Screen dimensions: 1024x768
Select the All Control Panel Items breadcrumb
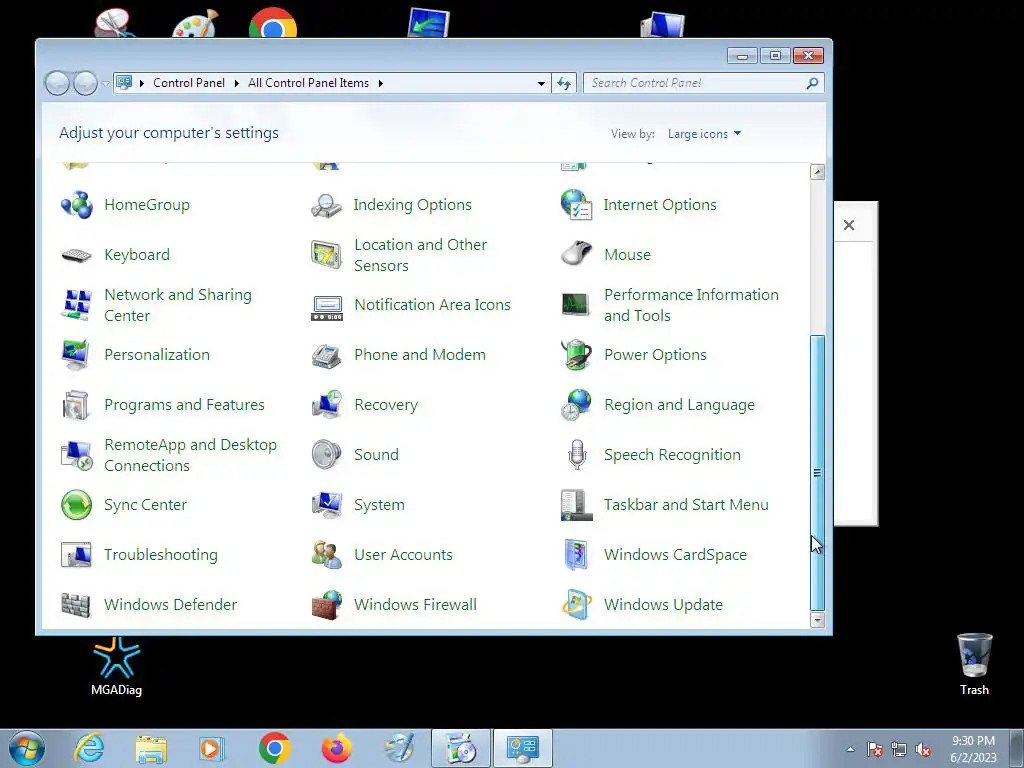click(308, 83)
